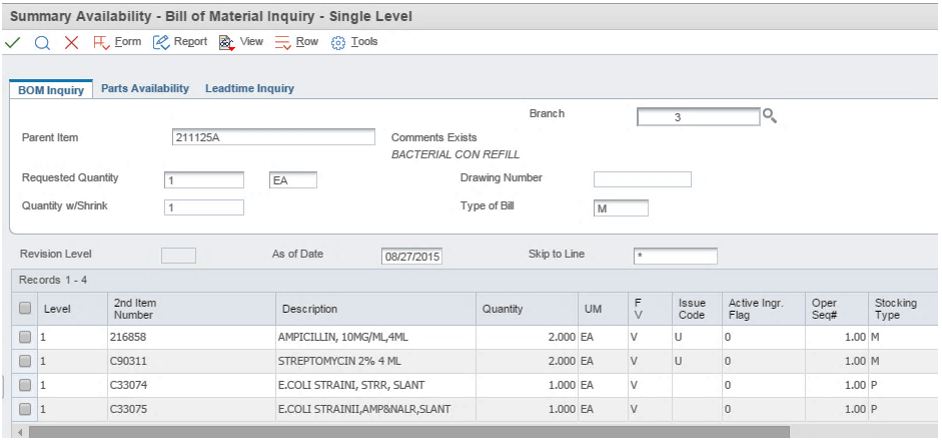Click the As of Date field
Screen dimensions: 942x441
412,257
